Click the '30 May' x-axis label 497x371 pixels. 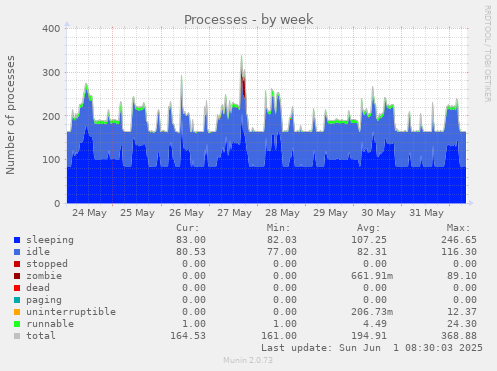(378, 213)
